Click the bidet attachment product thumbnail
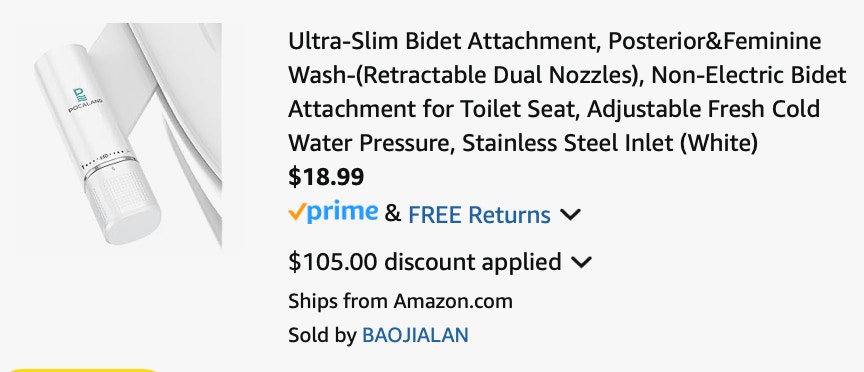The height and width of the screenshot is (372, 864). tap(118, 135)
